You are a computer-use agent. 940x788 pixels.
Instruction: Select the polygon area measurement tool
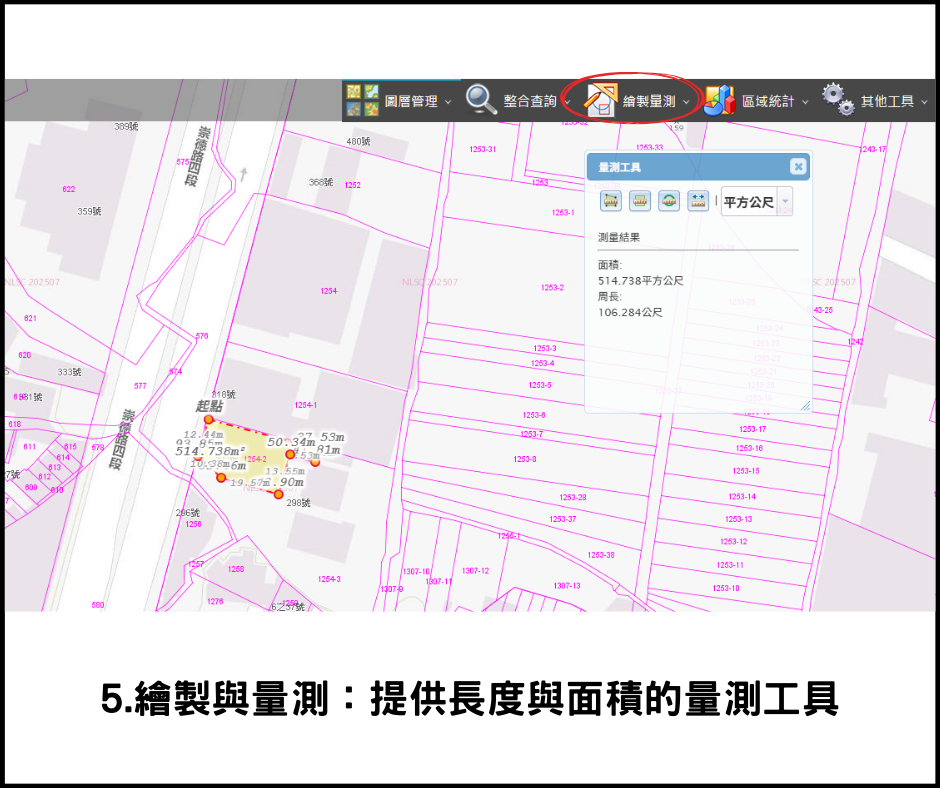coord(611,201)
